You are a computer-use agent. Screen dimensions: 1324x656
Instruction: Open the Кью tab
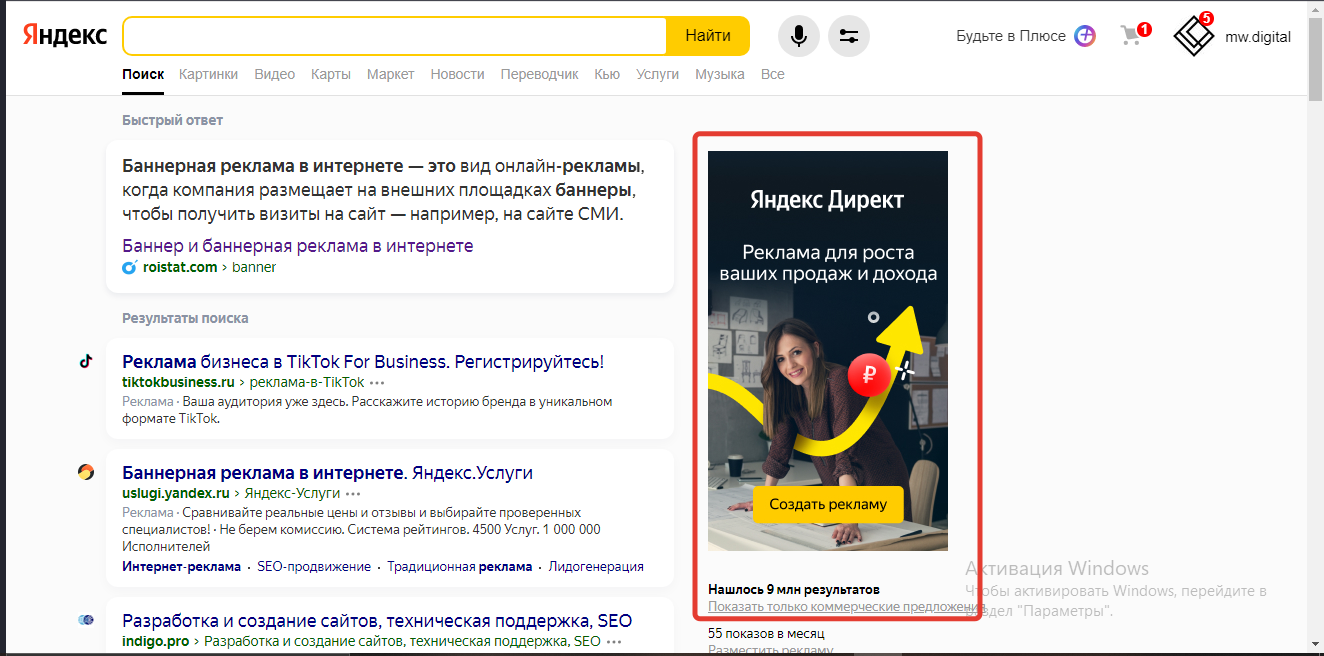[x=607, y=74]
